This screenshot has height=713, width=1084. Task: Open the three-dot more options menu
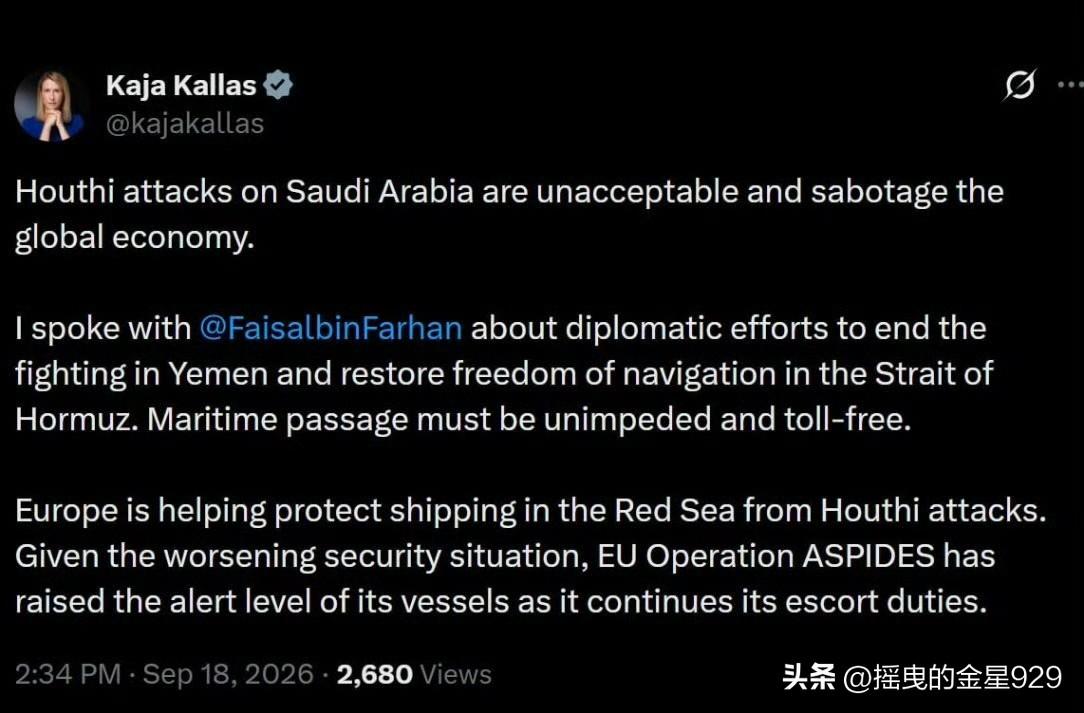1071,85
